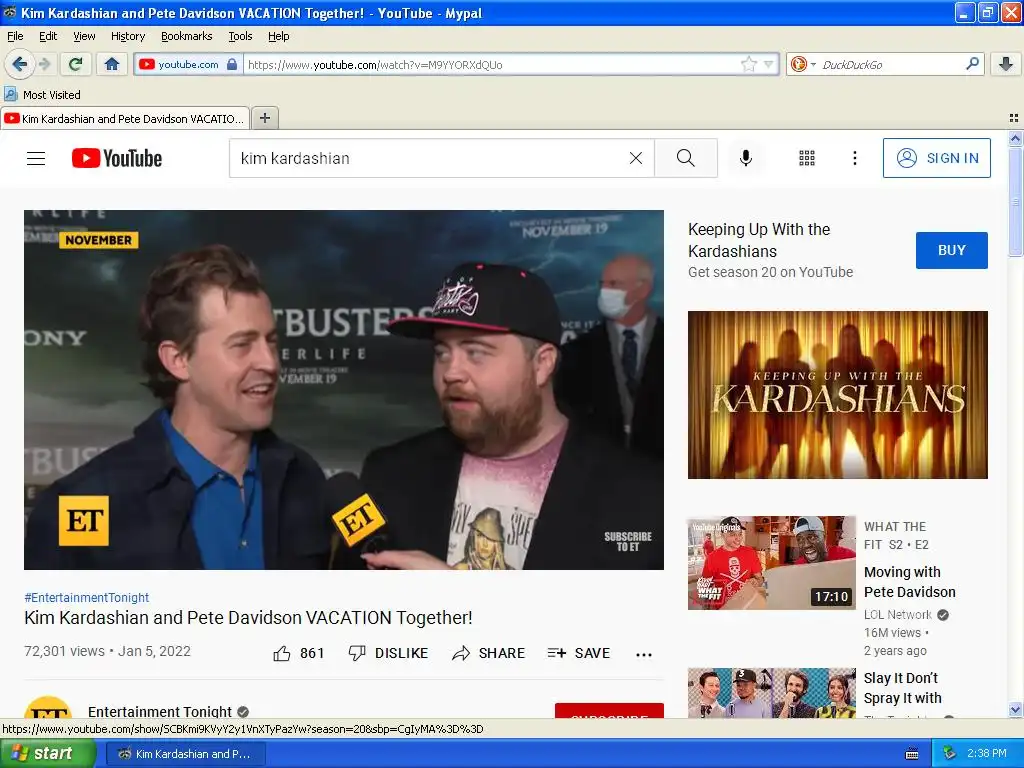Click the browser Back arrow button

(x=19, y=64)
